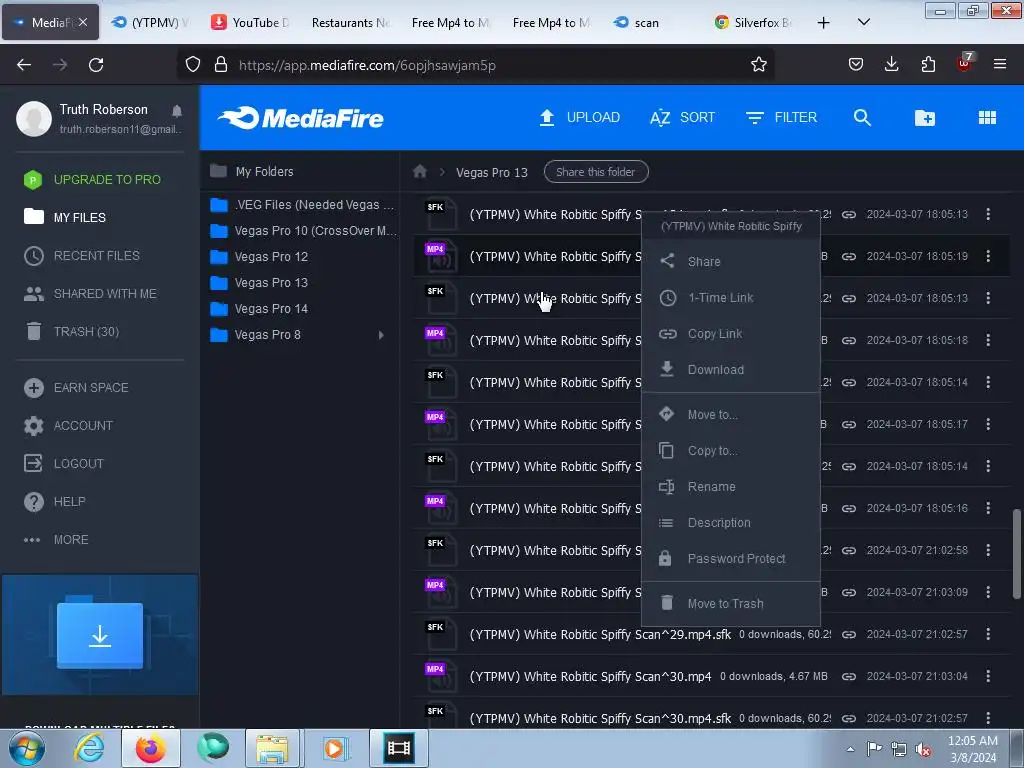1024x768 pixels.
Task: Create a new folder with the folder-plus icon
Action: click(925, 118)
